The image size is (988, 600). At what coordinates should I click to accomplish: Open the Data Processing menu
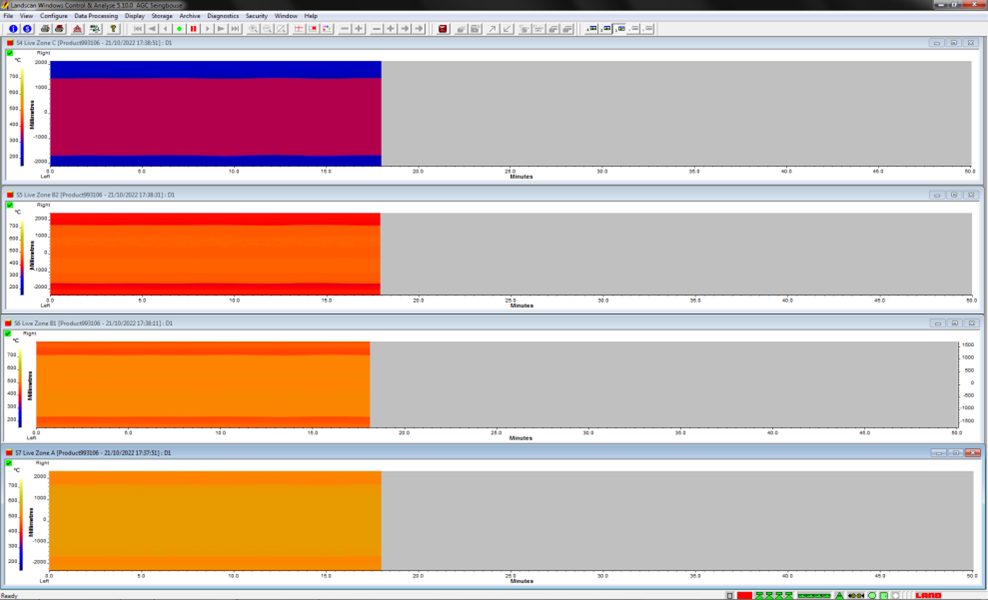click(x=96, y=16)
